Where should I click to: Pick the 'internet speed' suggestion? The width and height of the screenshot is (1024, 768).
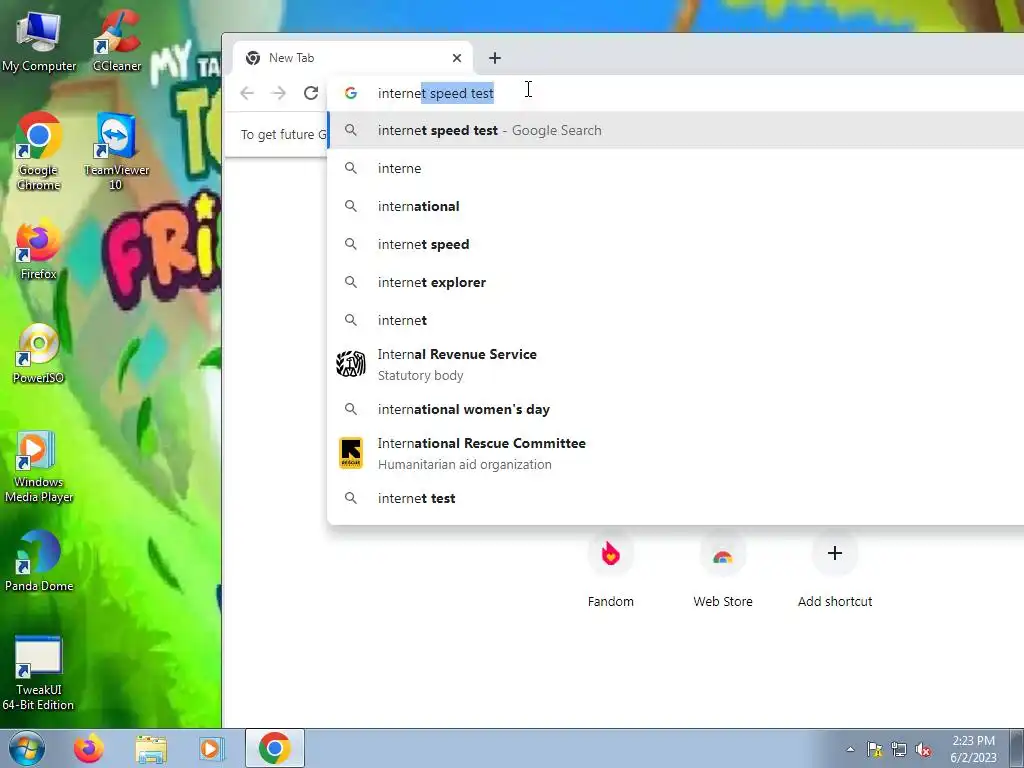click(675, 244)
